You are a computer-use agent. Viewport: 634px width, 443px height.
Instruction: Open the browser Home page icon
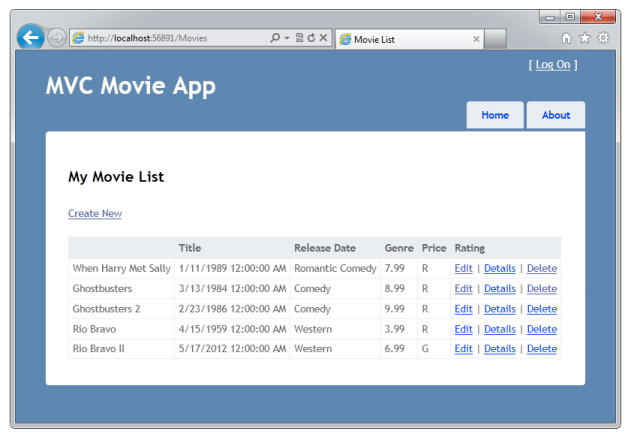567,38
